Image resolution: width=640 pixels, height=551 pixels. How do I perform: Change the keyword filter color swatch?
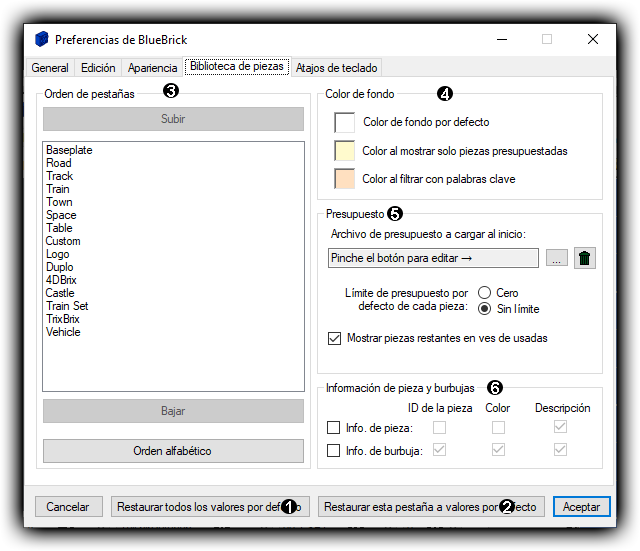point(344,179)
